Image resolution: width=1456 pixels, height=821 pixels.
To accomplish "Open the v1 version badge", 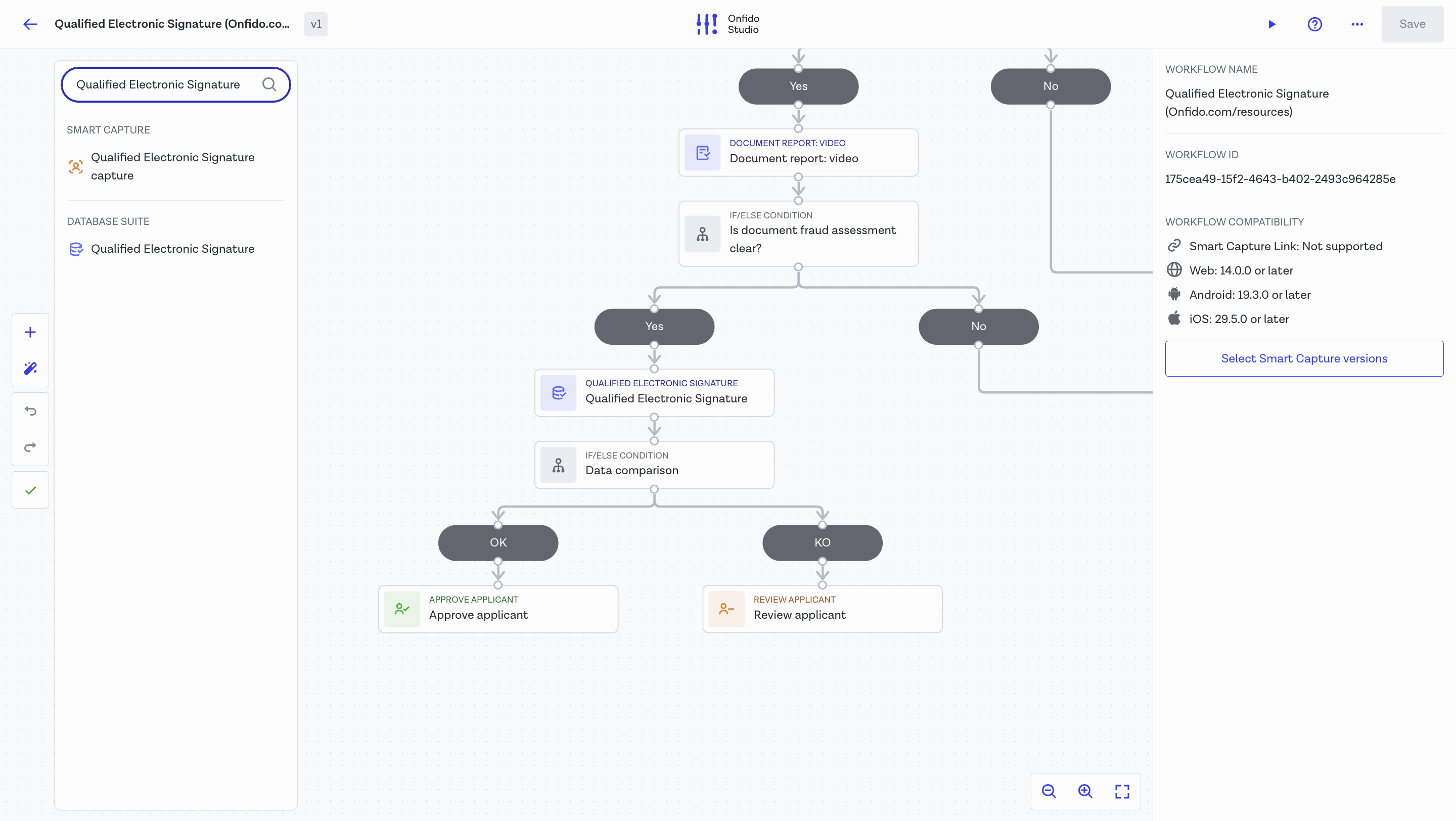I will coord(316,24).
